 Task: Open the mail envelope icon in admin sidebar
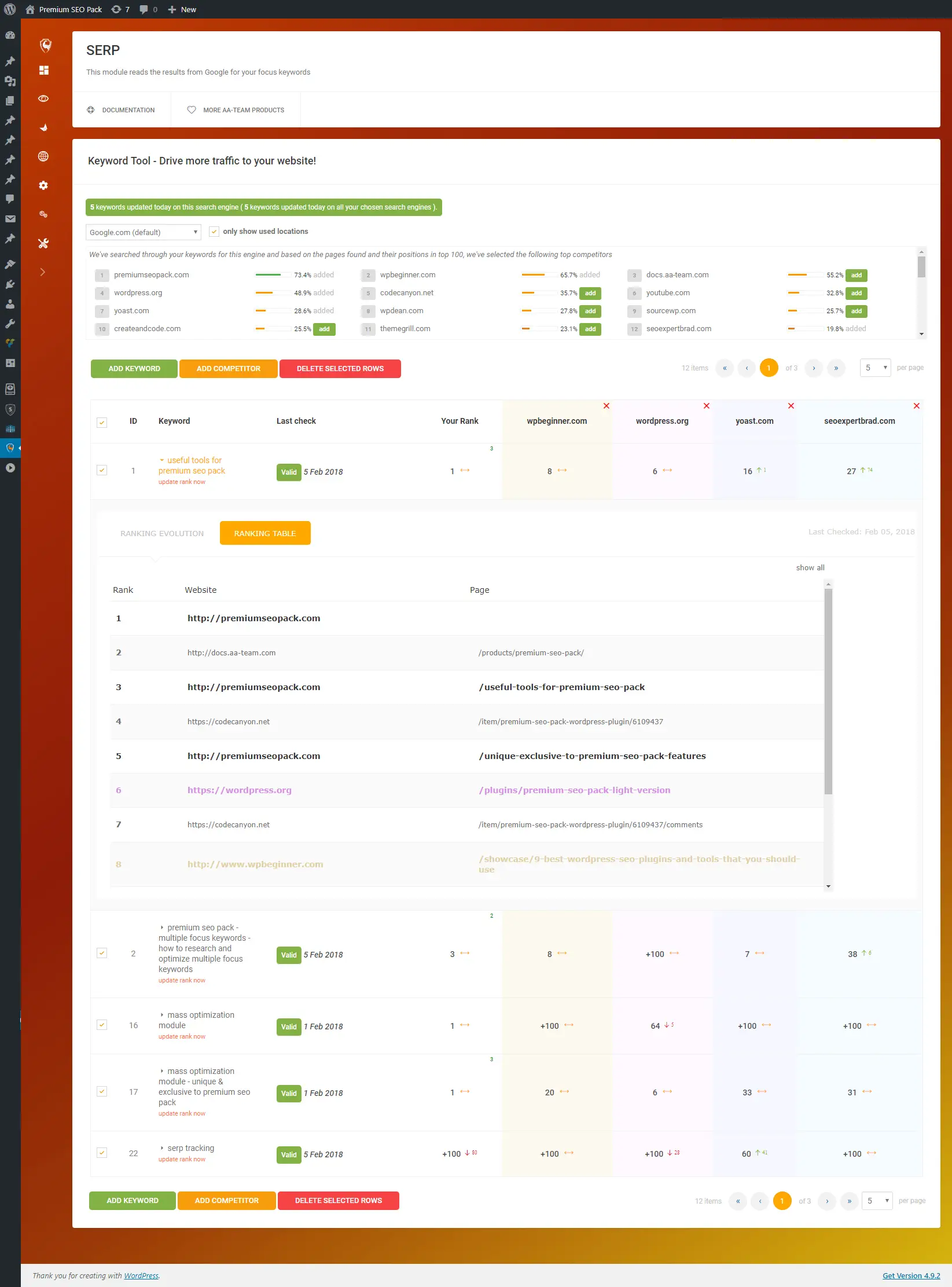[10, 219]
